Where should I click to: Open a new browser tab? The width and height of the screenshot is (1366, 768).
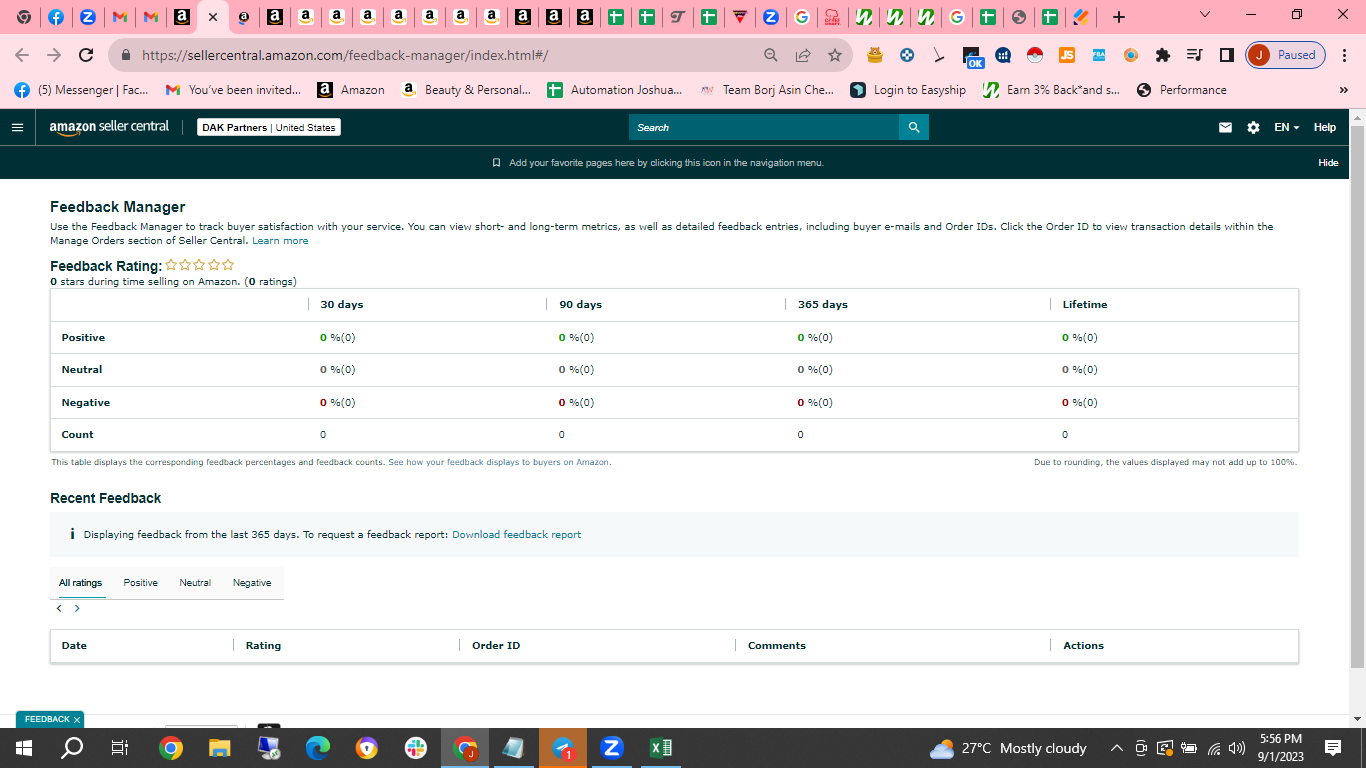click(x=1119, y=17)
